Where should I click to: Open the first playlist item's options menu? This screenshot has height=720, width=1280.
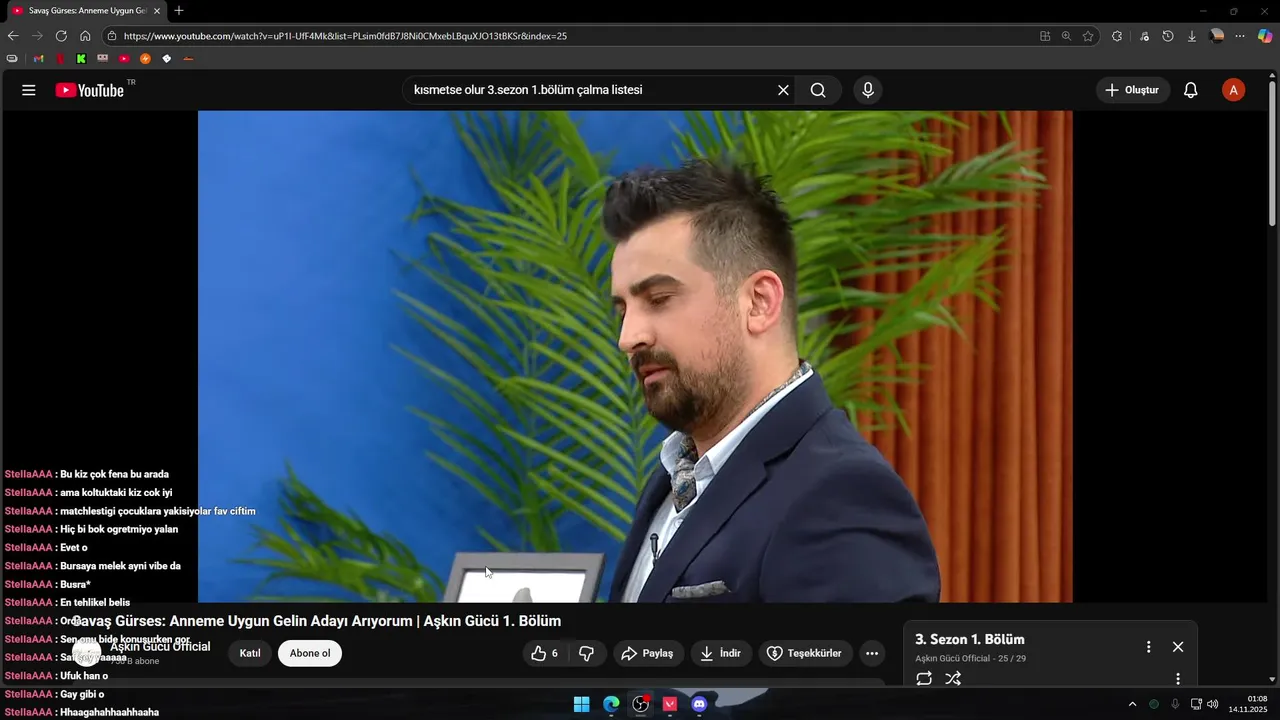(1178, 679)
